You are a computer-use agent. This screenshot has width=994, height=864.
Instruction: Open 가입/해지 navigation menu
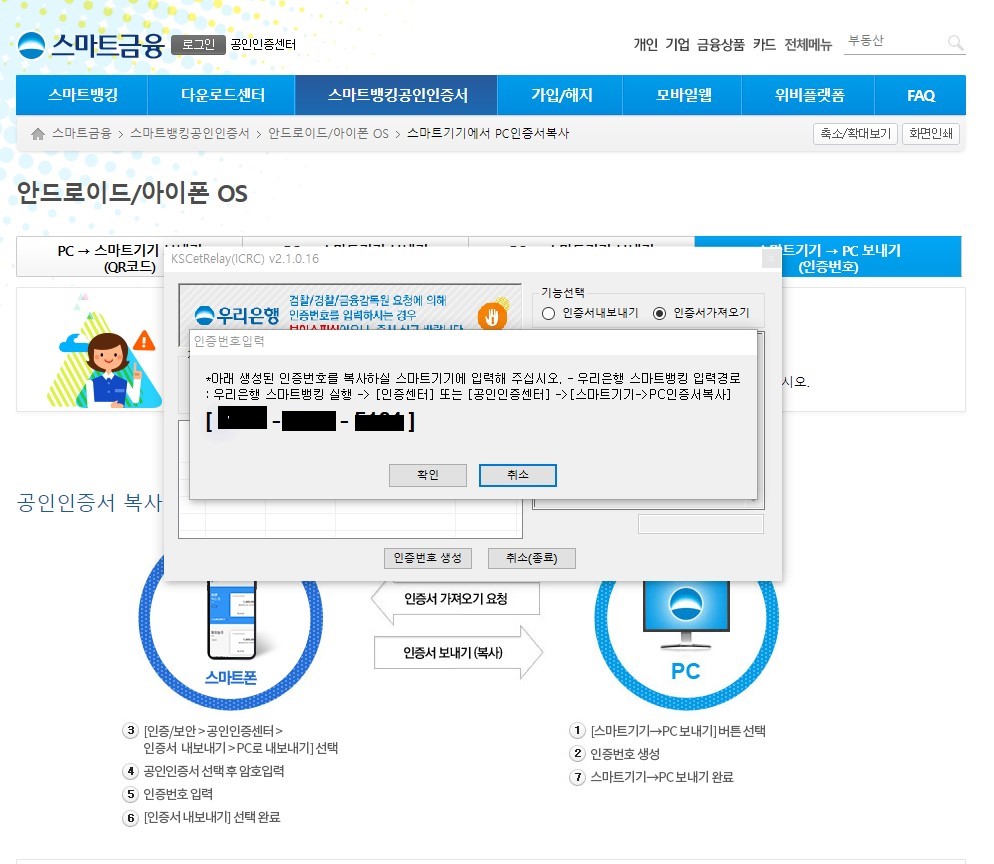(561, 95)
